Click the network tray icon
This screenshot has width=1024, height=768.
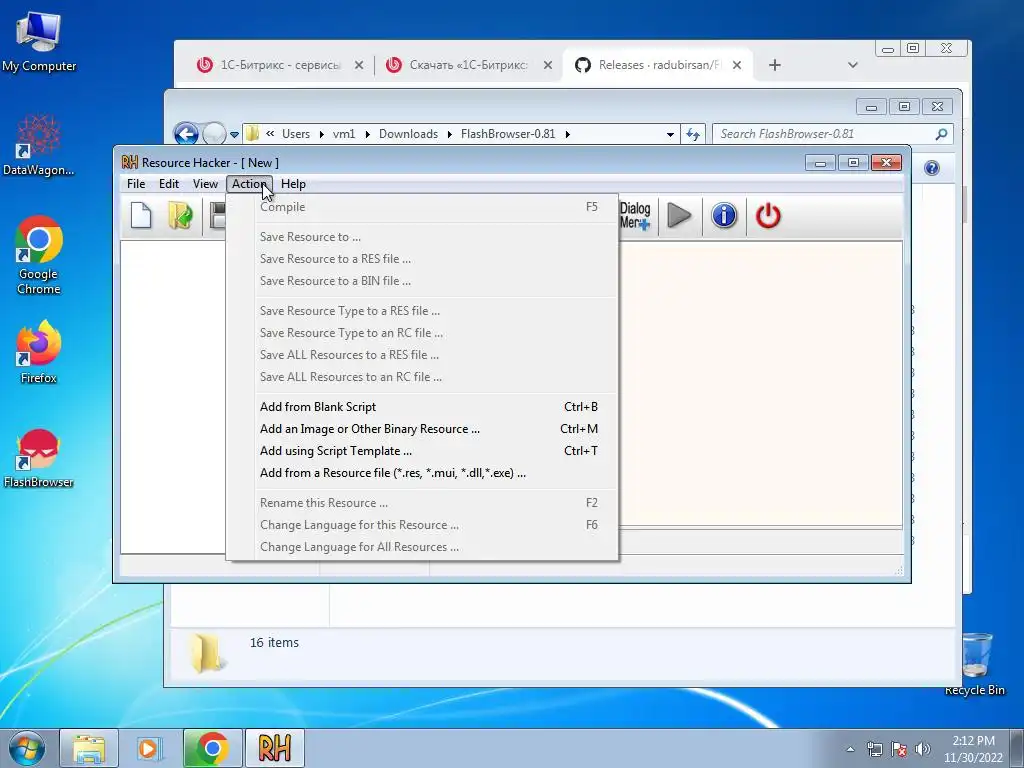pyautogui.click(x=874, y=749)
